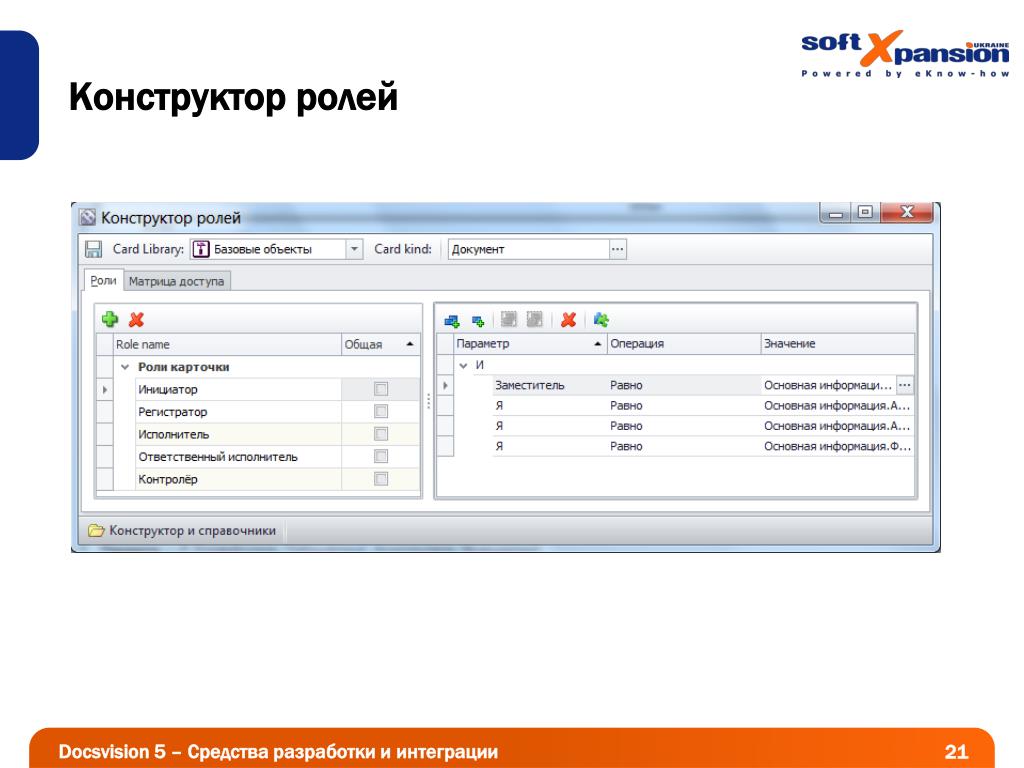This screenshot has width=1024, height=768.
Task: Open ellipsis button in Заместитель value cell
Action: point(904,385)
